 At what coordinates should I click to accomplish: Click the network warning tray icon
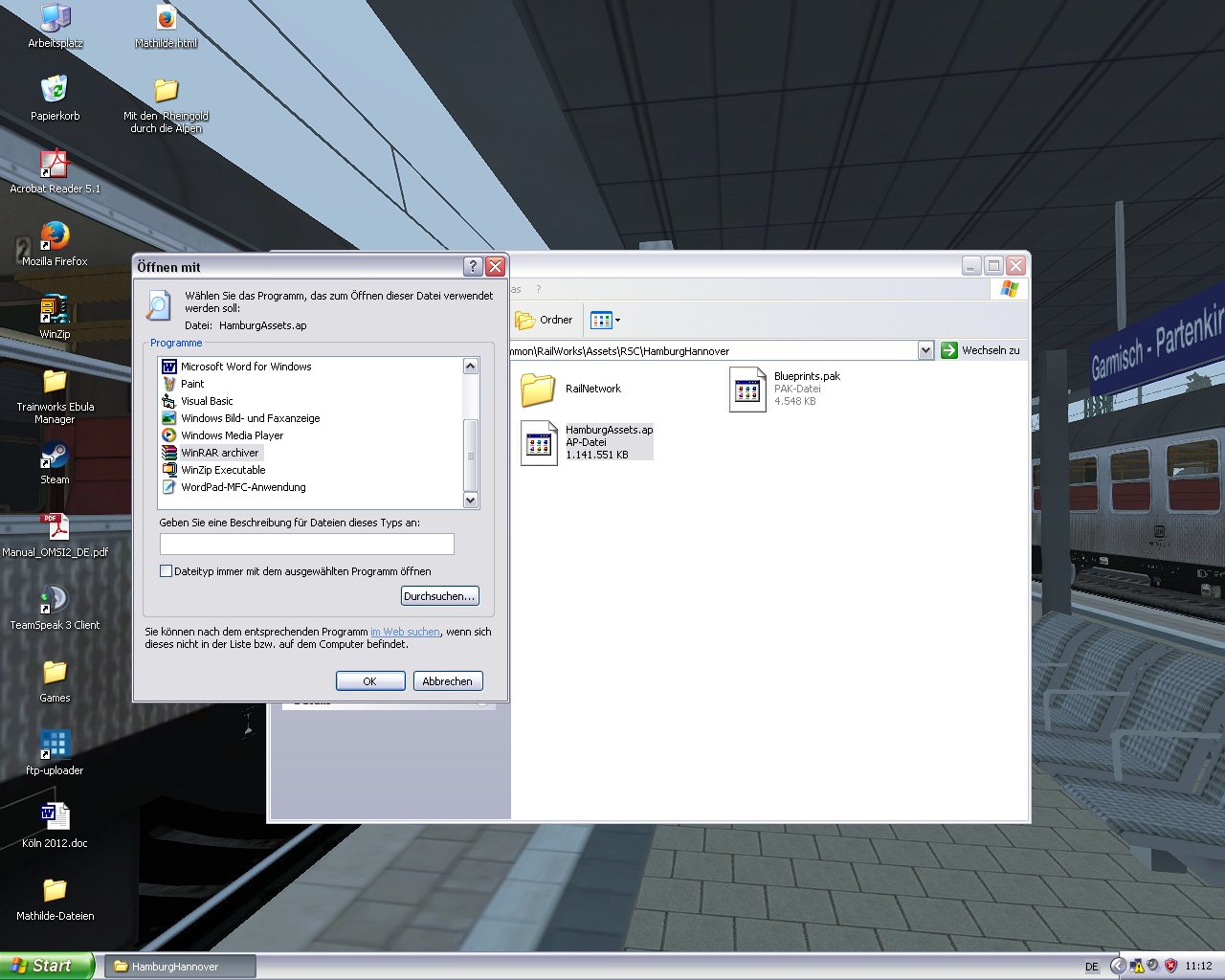pyautogui.click(x=1137, y=966)
